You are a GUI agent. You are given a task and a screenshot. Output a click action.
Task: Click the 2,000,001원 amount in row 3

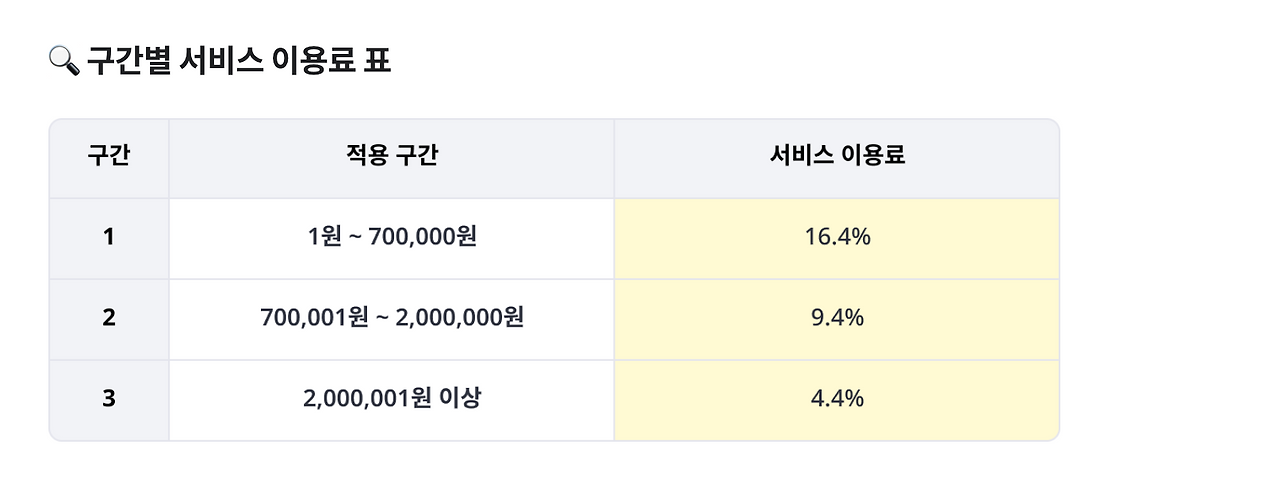click(367, 398)
